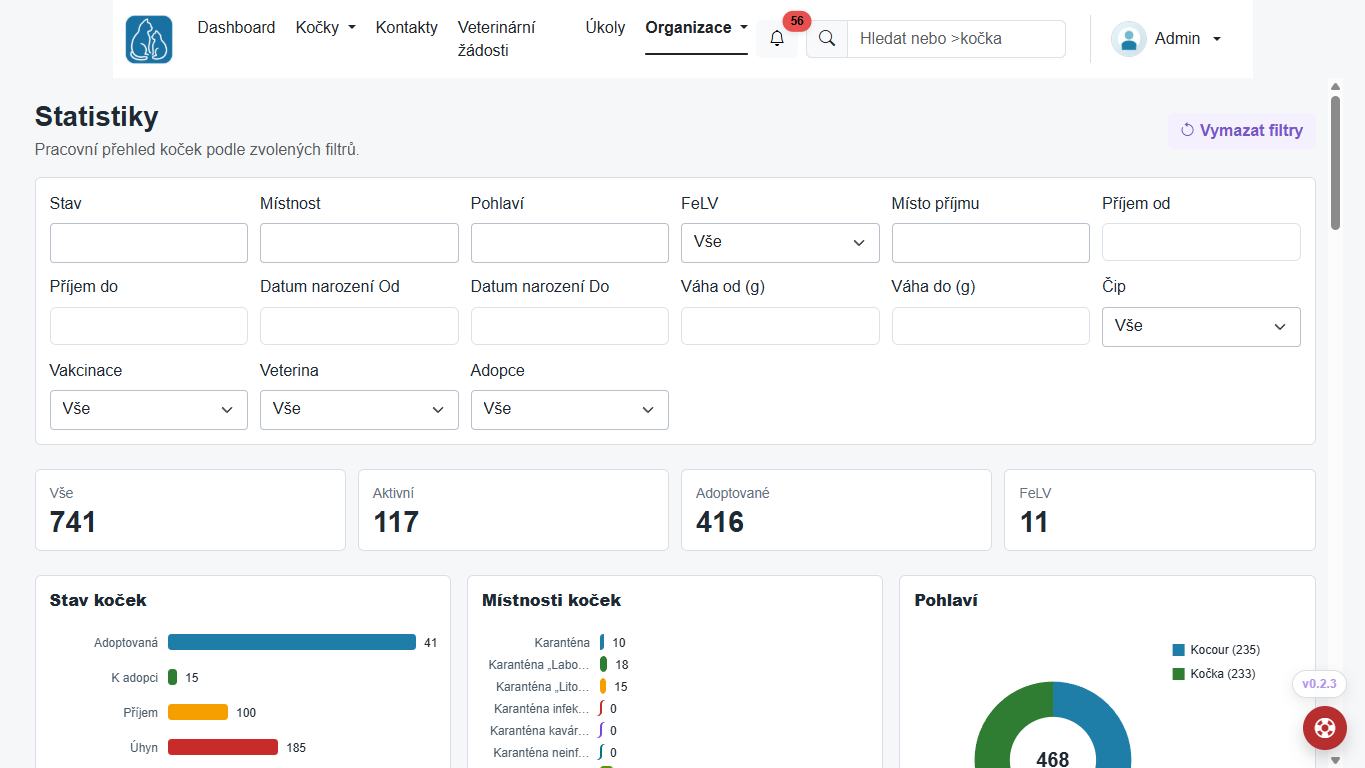
Task: Click the page vertical scrollbar thumb
Action: point(1335,163)
